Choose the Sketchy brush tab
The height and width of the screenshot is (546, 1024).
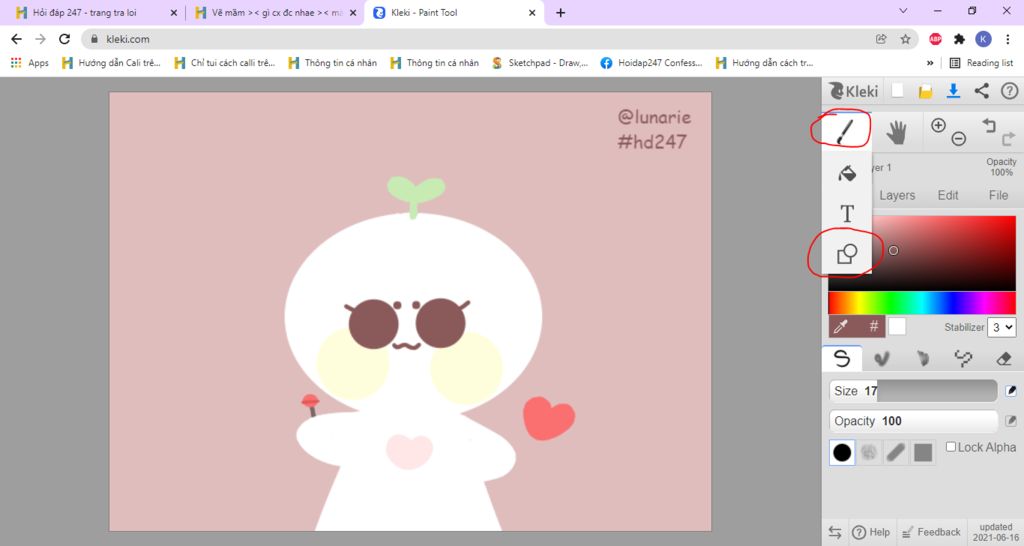tap(923, 359)
